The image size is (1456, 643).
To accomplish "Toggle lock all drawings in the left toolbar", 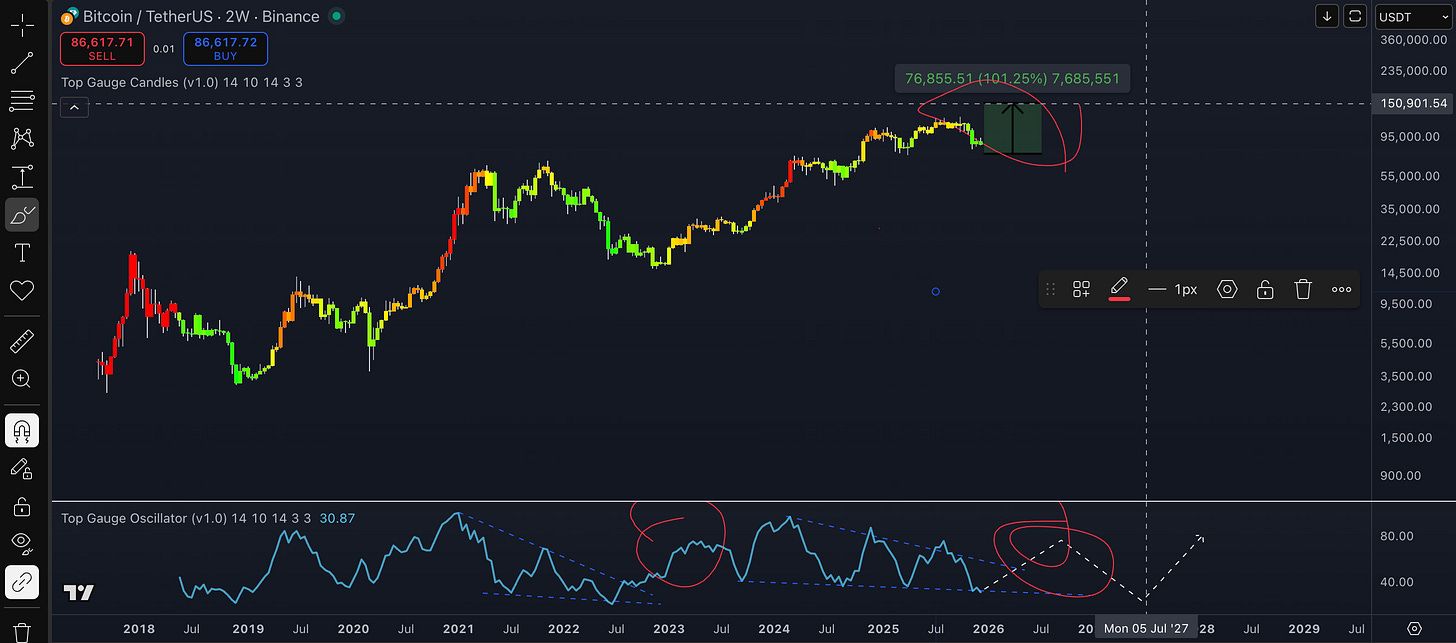I will (x=22, y=506).
